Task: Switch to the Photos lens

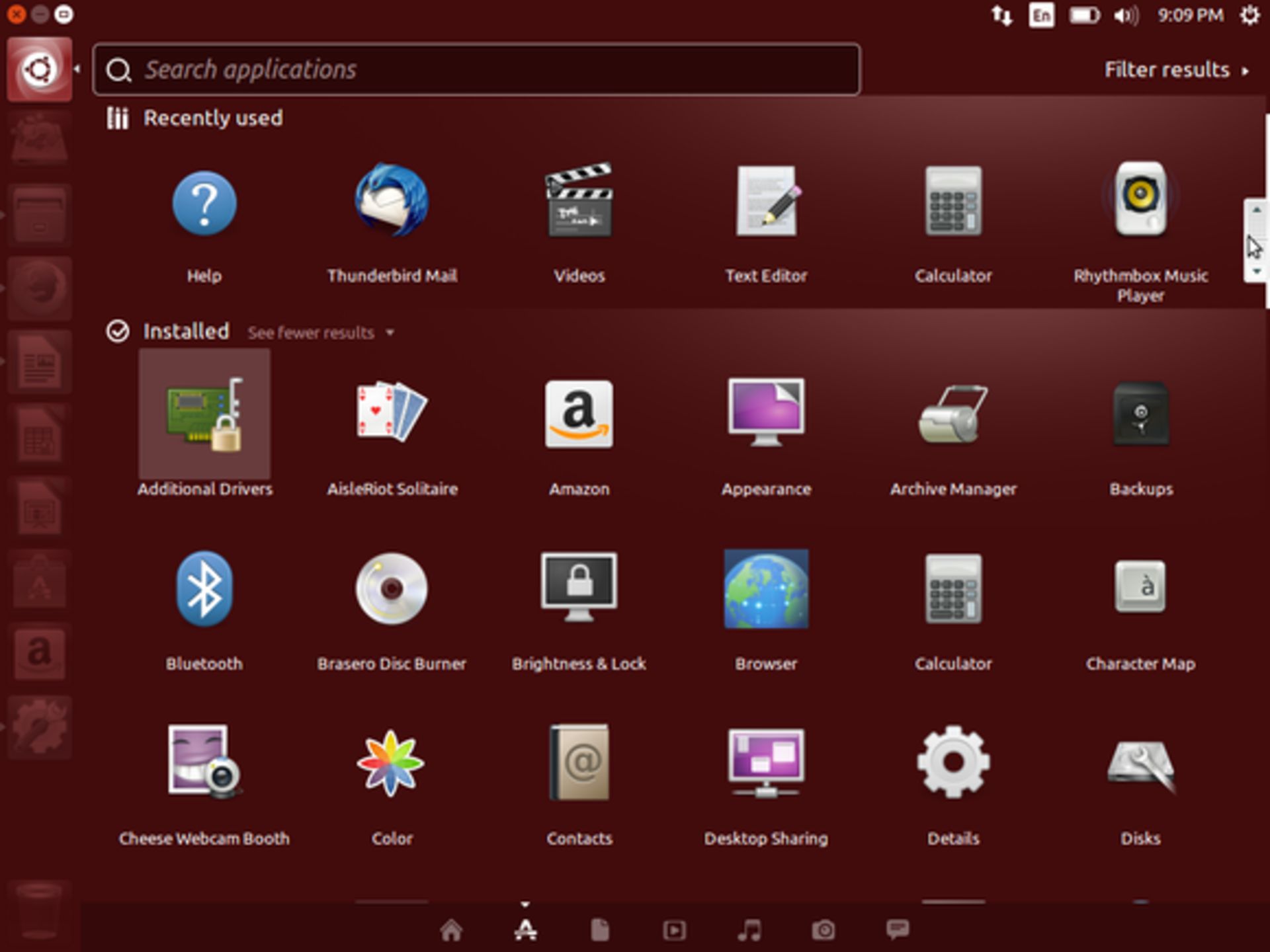Action: [x=824, y=931]
